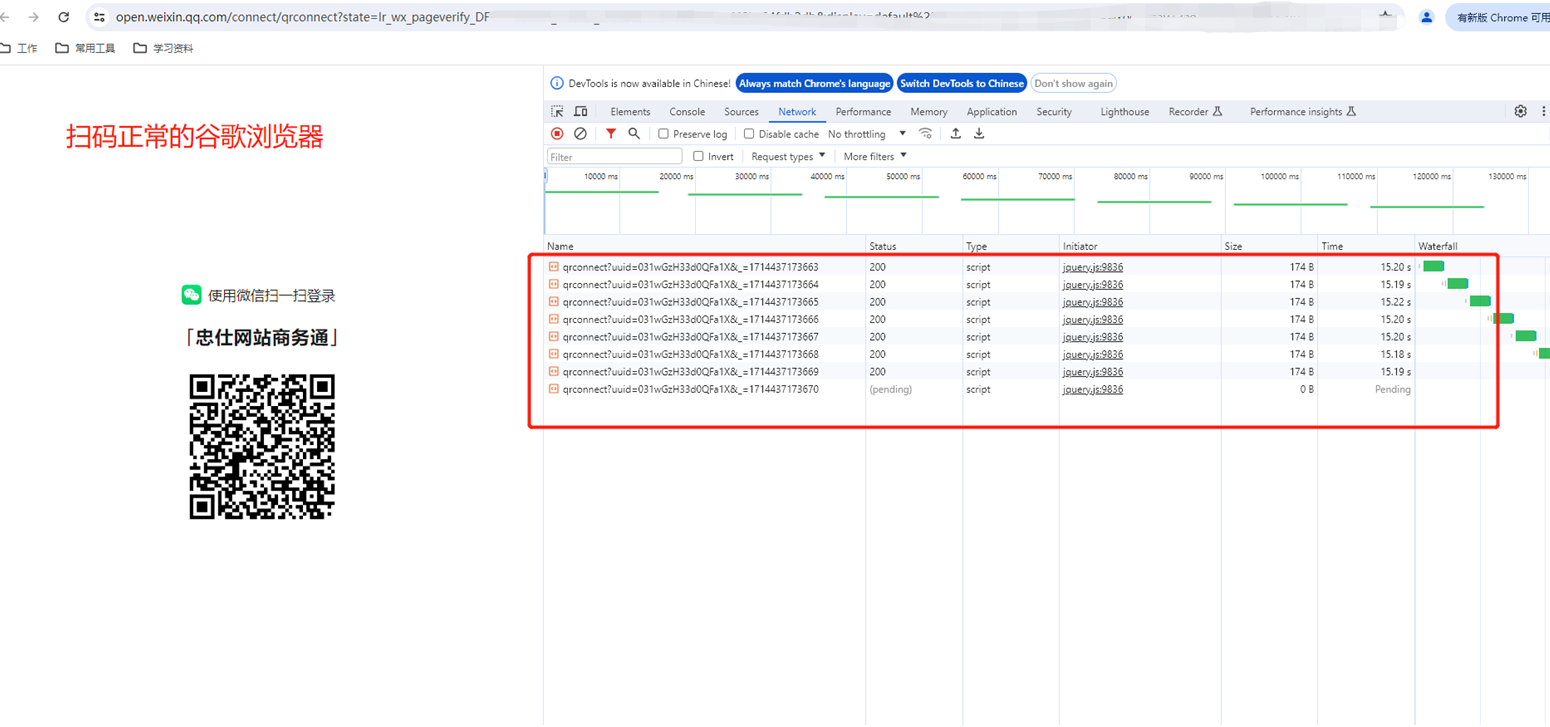Click the 有新版 Chrome 可用 update button
This screenshot has width=1550, height=727.
(1498, 17)
